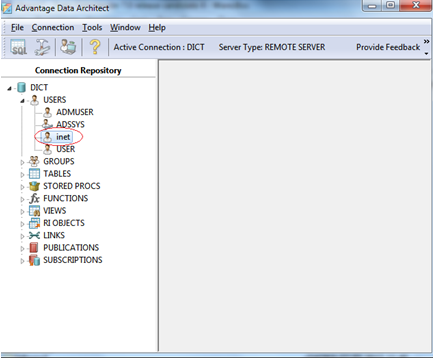Click the ADMUSER user icon
This screenshot has height=361, width=433.
(48, 112)
